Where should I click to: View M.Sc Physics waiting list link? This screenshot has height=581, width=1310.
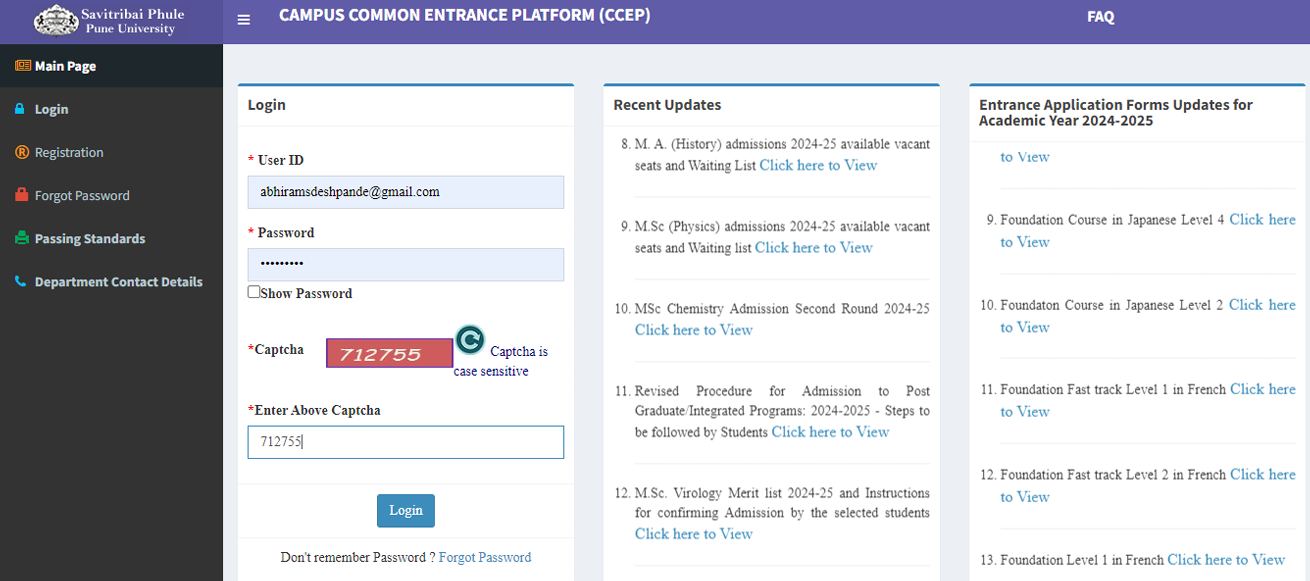pos(814,247)
